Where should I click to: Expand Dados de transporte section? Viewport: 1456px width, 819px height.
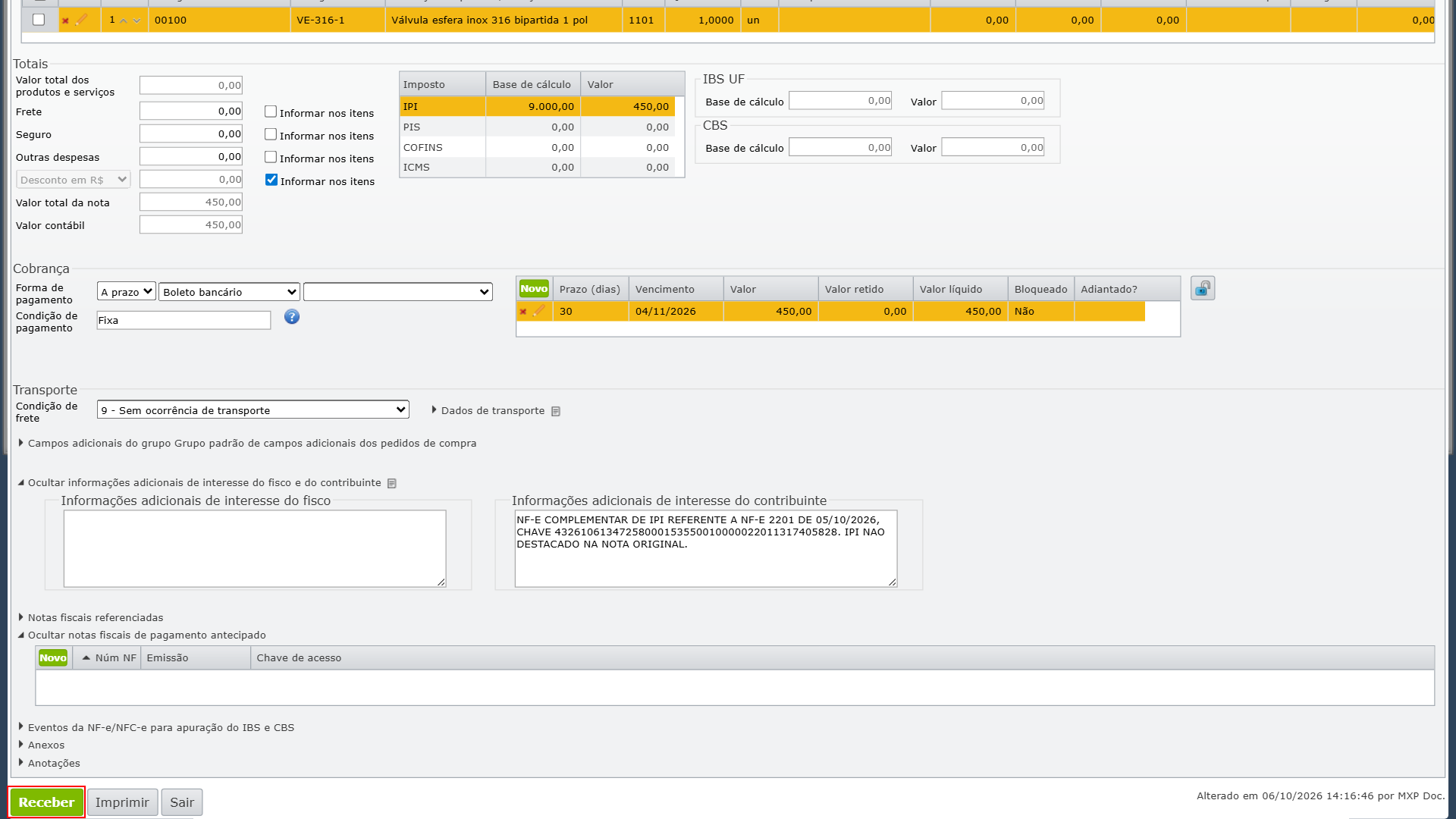tap(488, 410)
